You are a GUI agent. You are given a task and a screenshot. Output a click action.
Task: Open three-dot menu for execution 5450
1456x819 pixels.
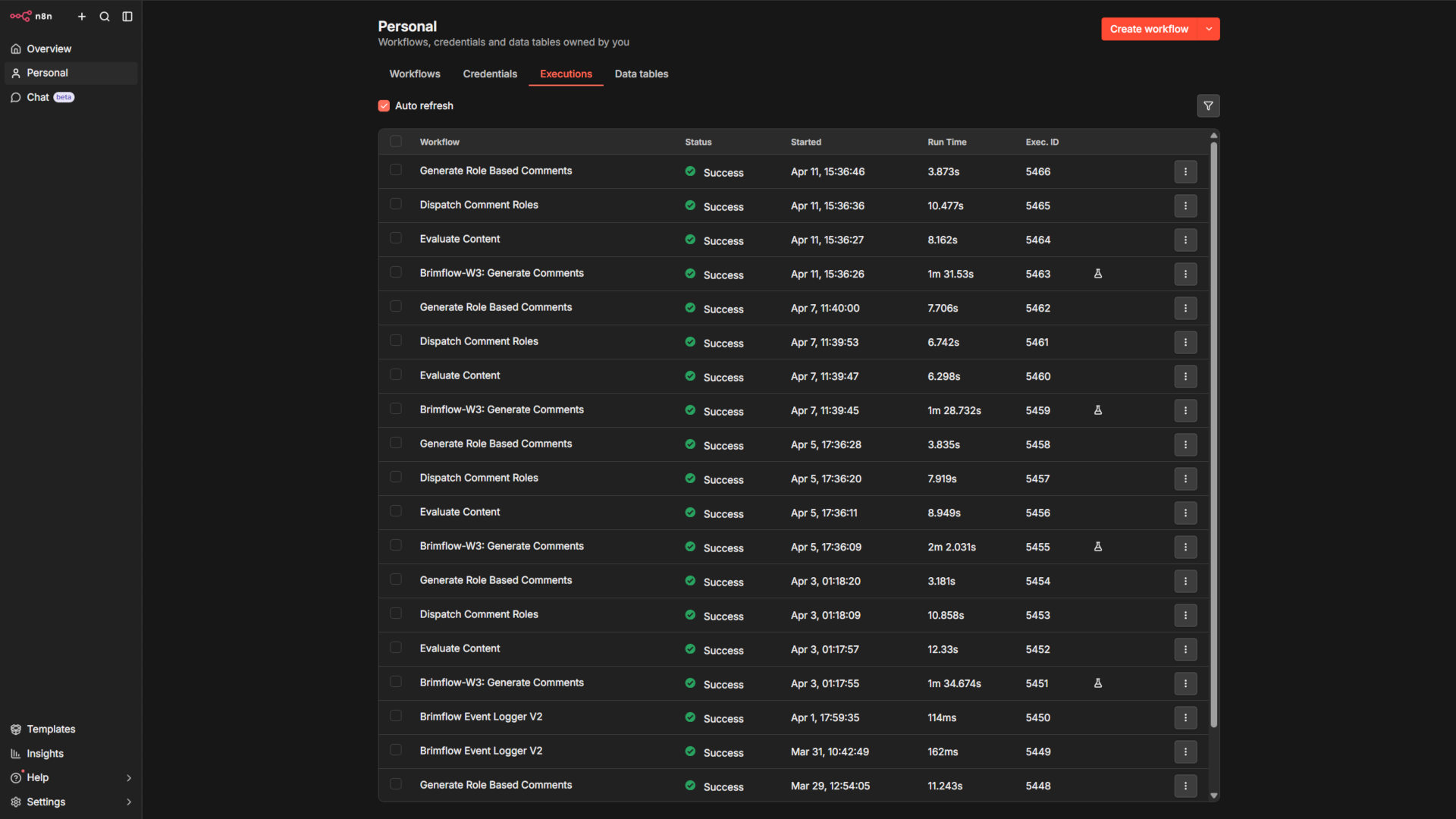[1185, 718]
